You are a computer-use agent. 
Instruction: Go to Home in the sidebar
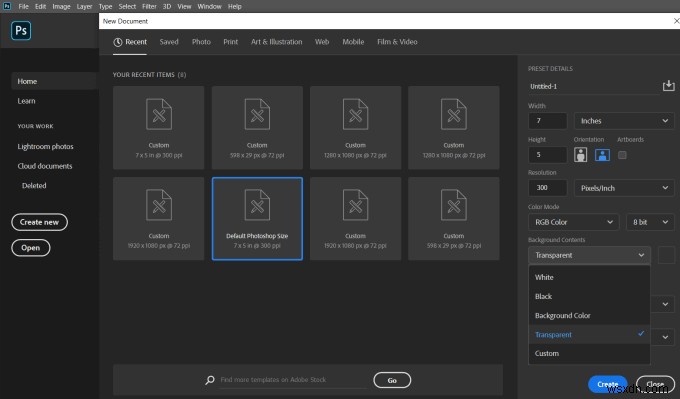(x=54, y=81)
